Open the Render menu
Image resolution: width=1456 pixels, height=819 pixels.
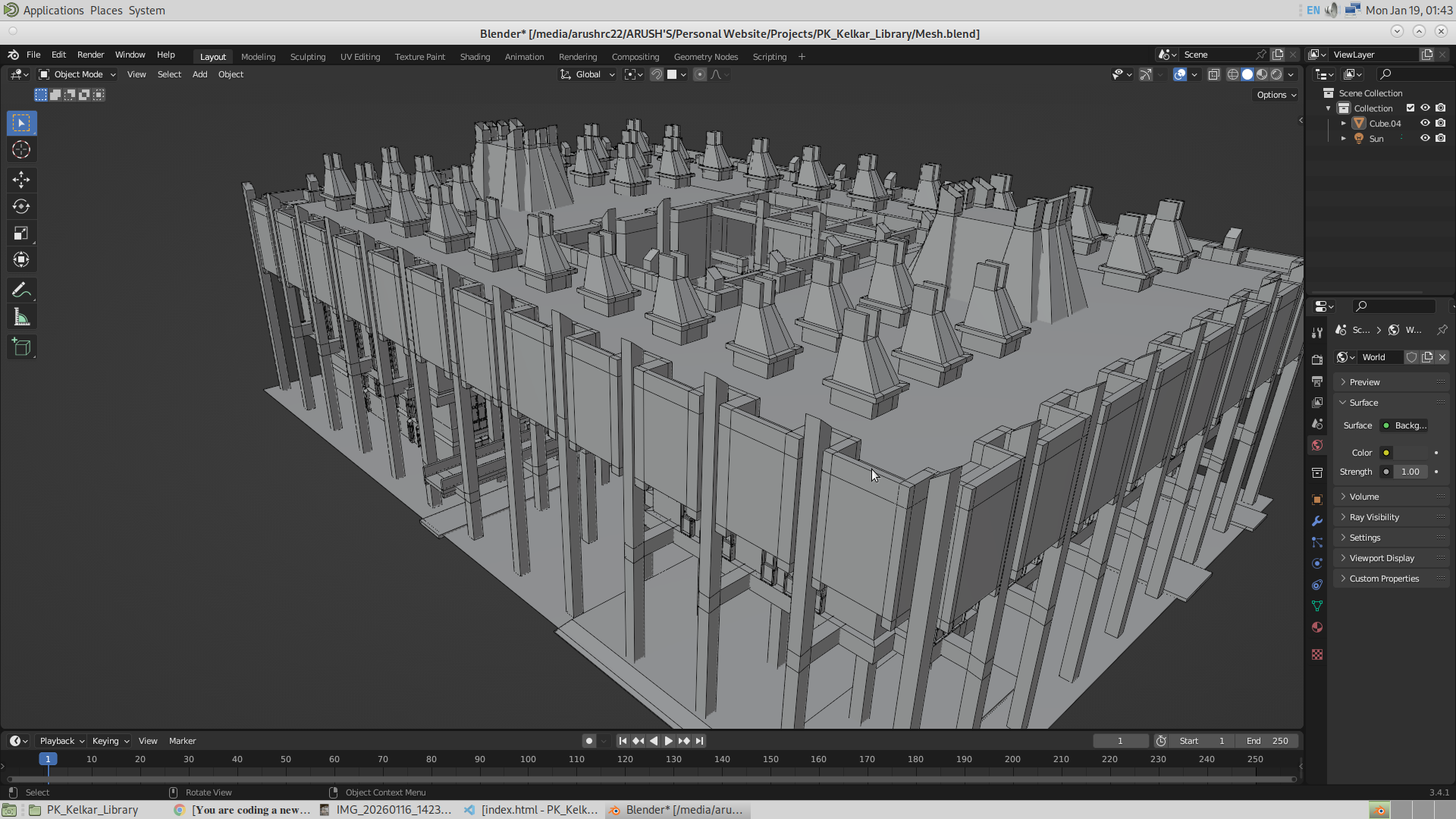click(x=90, y=55)
